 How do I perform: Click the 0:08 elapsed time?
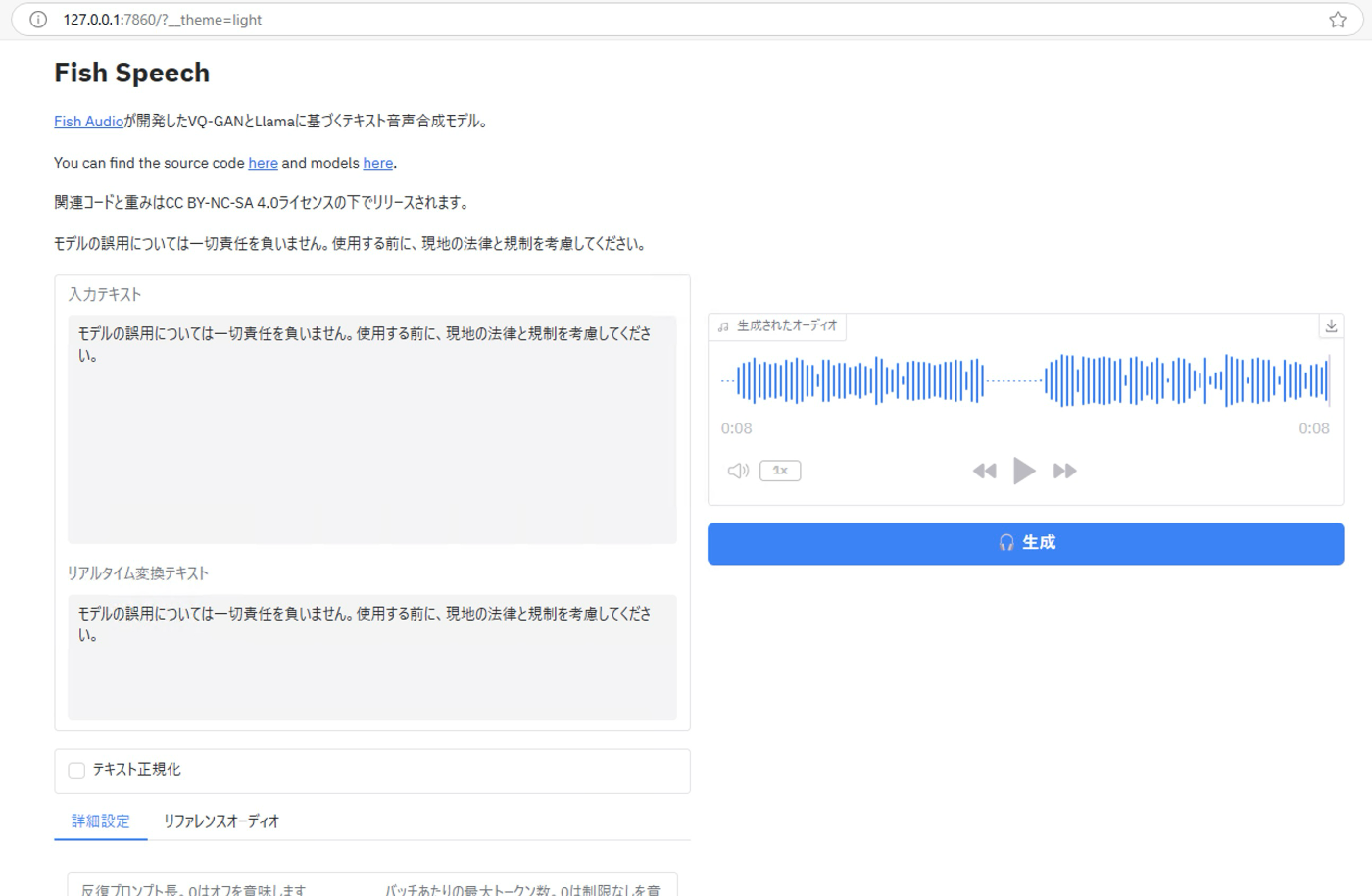pyautogui.click(x=737, y=428)
